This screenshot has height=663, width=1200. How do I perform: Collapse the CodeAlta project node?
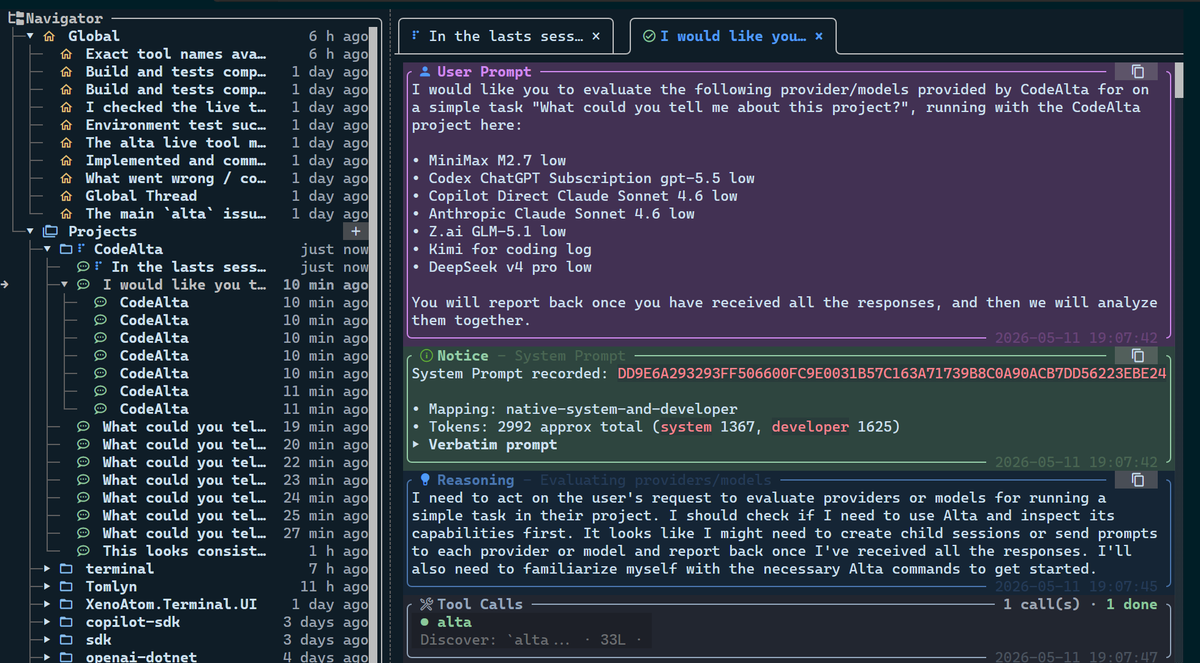pos(48,249)
